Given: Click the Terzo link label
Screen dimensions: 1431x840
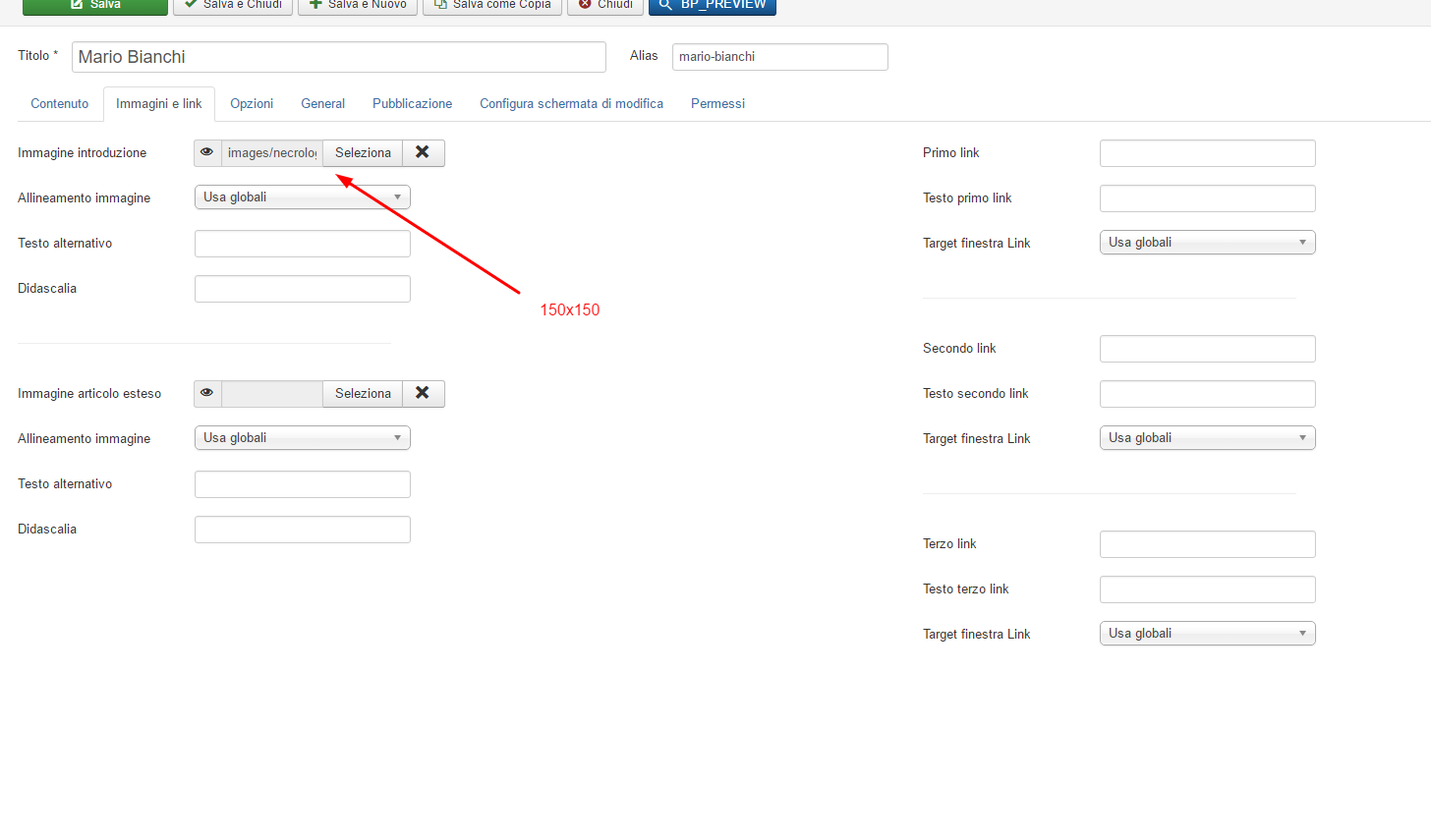Looking at the screenshot, I should coord(949,543).
